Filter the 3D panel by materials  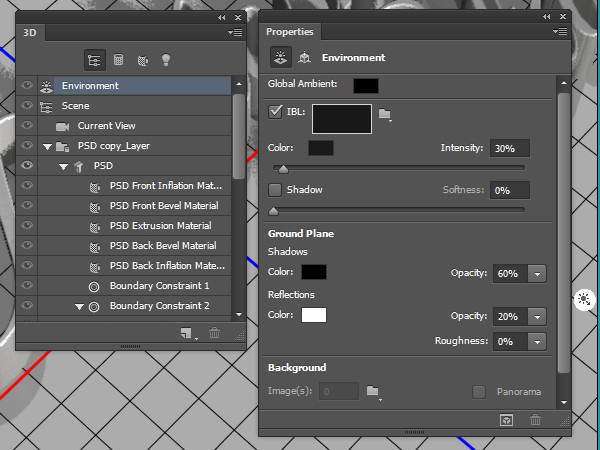click(143, 60)
